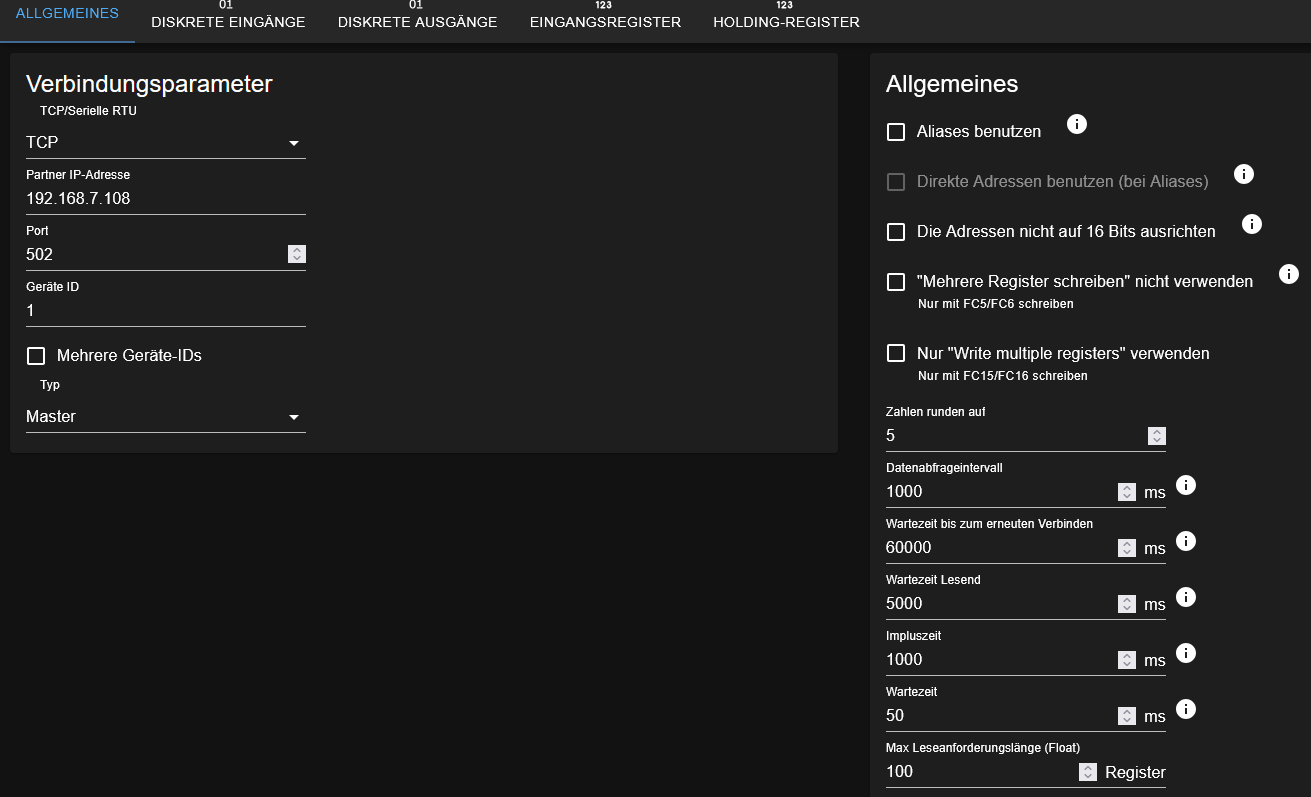This screenshot has height=797, width=1311.
Task: Open info icon beside Direkte Adressen benutzen
Action: [1243, 175]
